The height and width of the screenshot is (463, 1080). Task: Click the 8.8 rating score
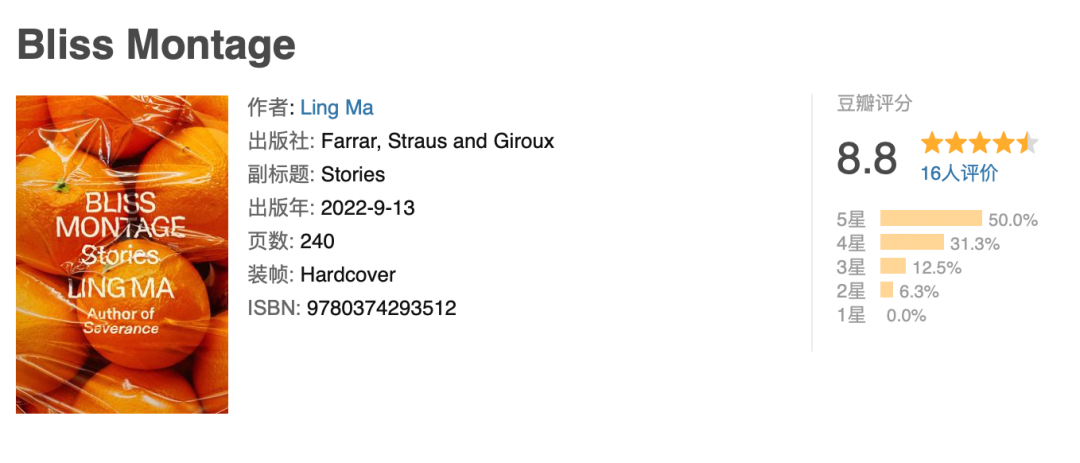coord(867,159)
